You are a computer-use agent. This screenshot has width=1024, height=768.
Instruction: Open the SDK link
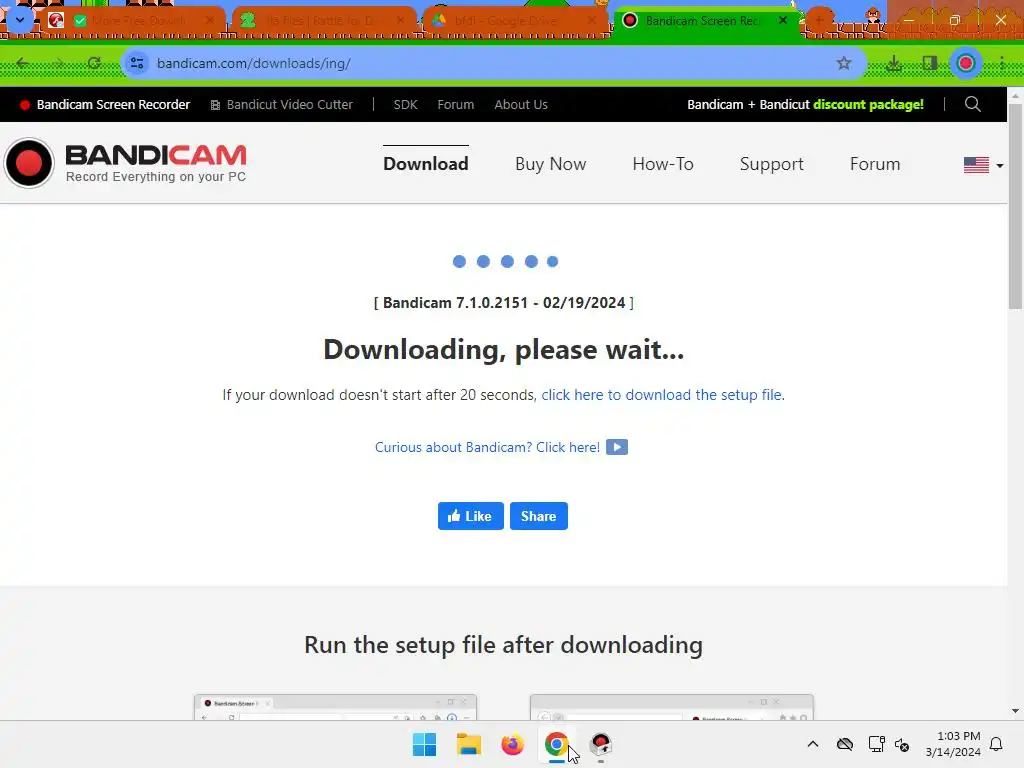pos(406,104)
